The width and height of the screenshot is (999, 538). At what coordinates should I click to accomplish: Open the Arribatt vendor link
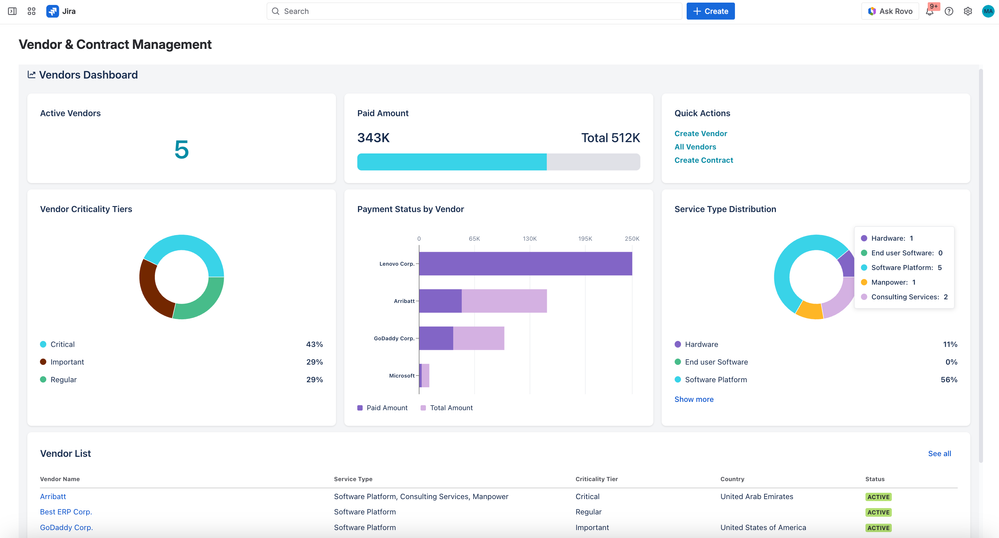tap(53, 496)
